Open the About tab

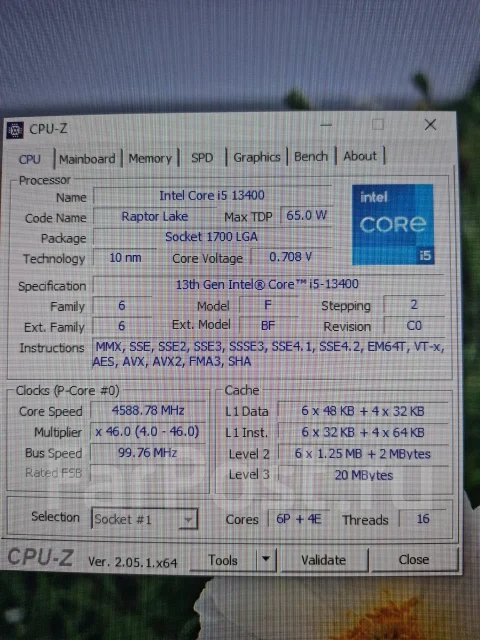pos(360,156)
